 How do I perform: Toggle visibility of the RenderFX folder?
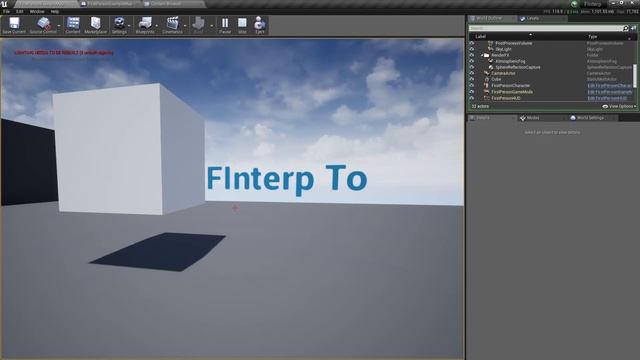point(472,55)
